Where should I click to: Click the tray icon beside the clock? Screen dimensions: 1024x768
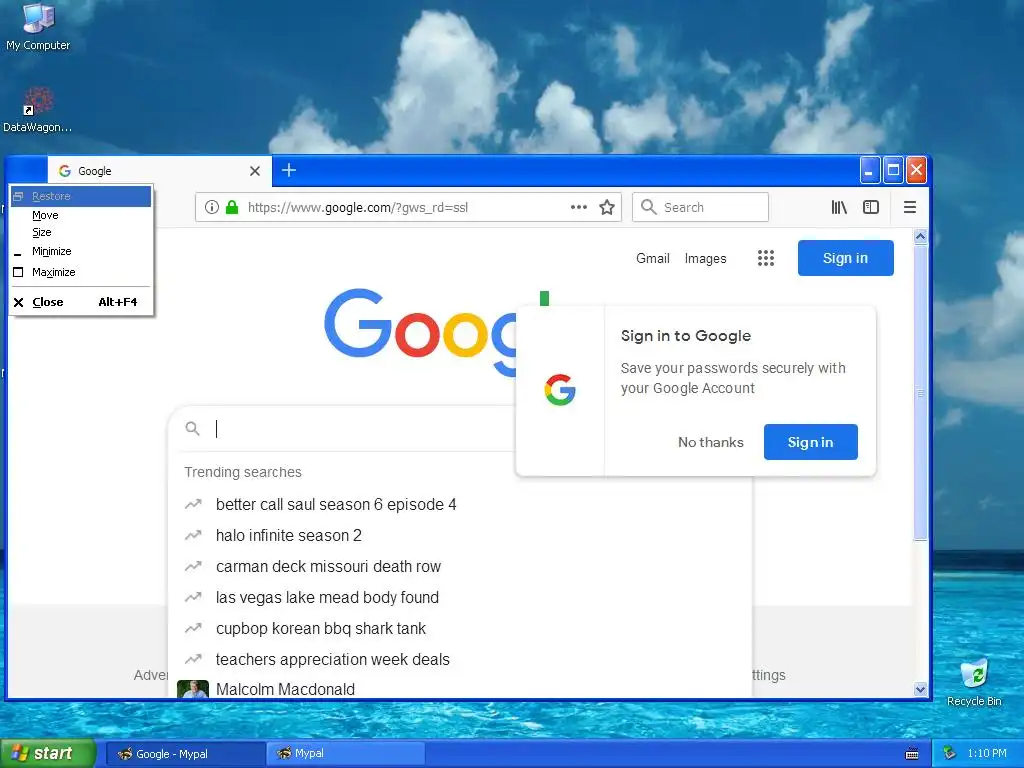click(x=950, y=753)
